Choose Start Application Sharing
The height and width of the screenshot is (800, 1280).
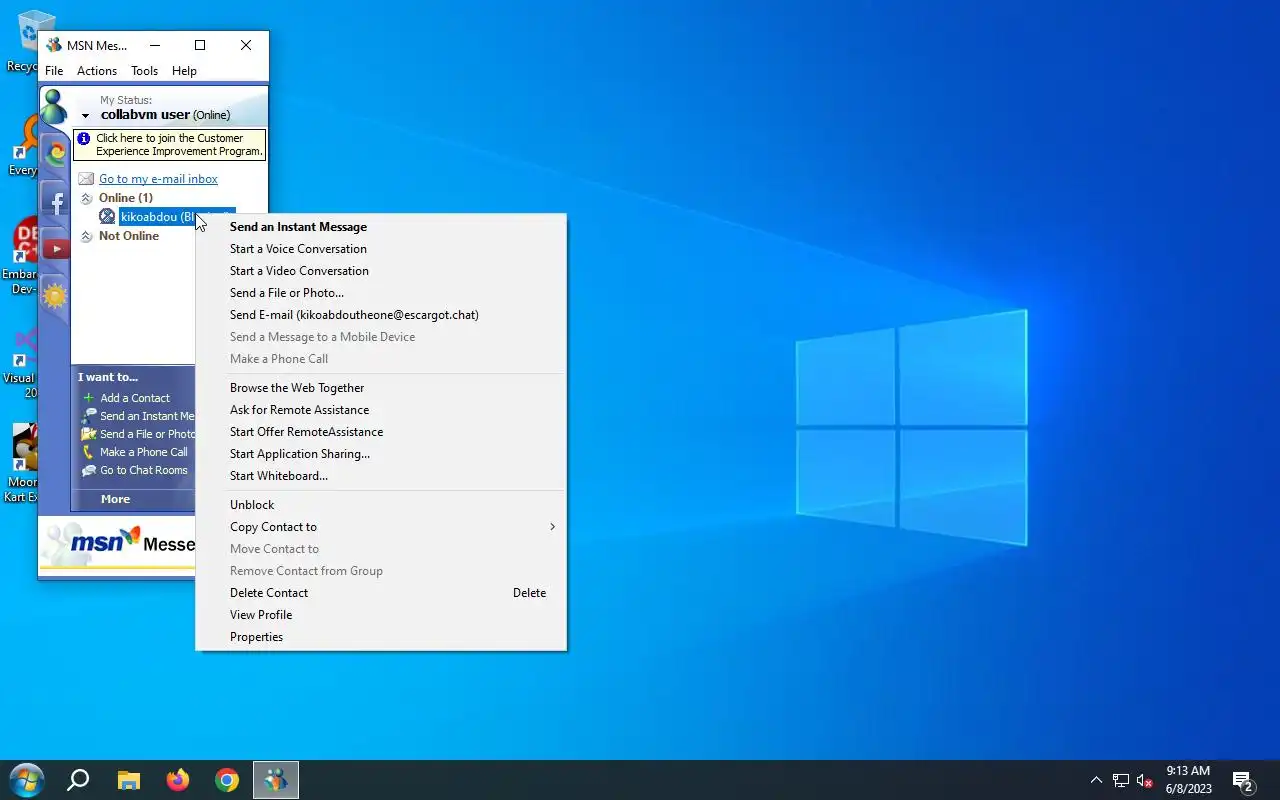click(x=381, y=454)
